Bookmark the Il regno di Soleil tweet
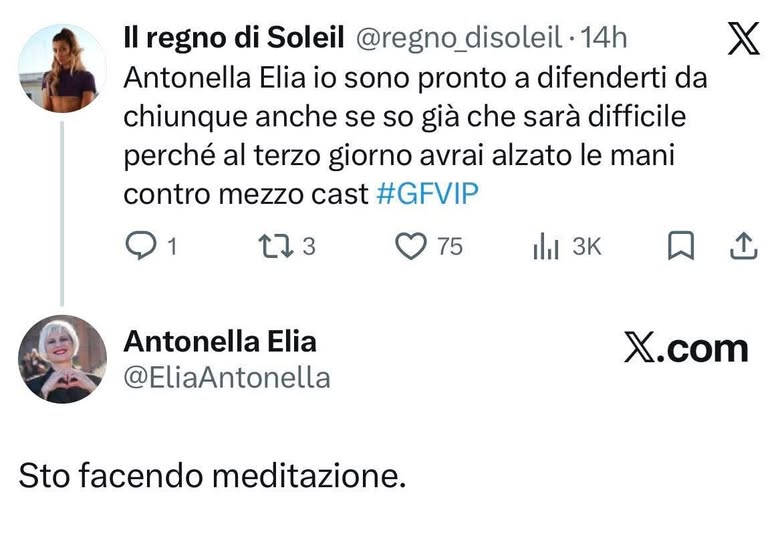 pyautogui.click(x=681, y=246)
